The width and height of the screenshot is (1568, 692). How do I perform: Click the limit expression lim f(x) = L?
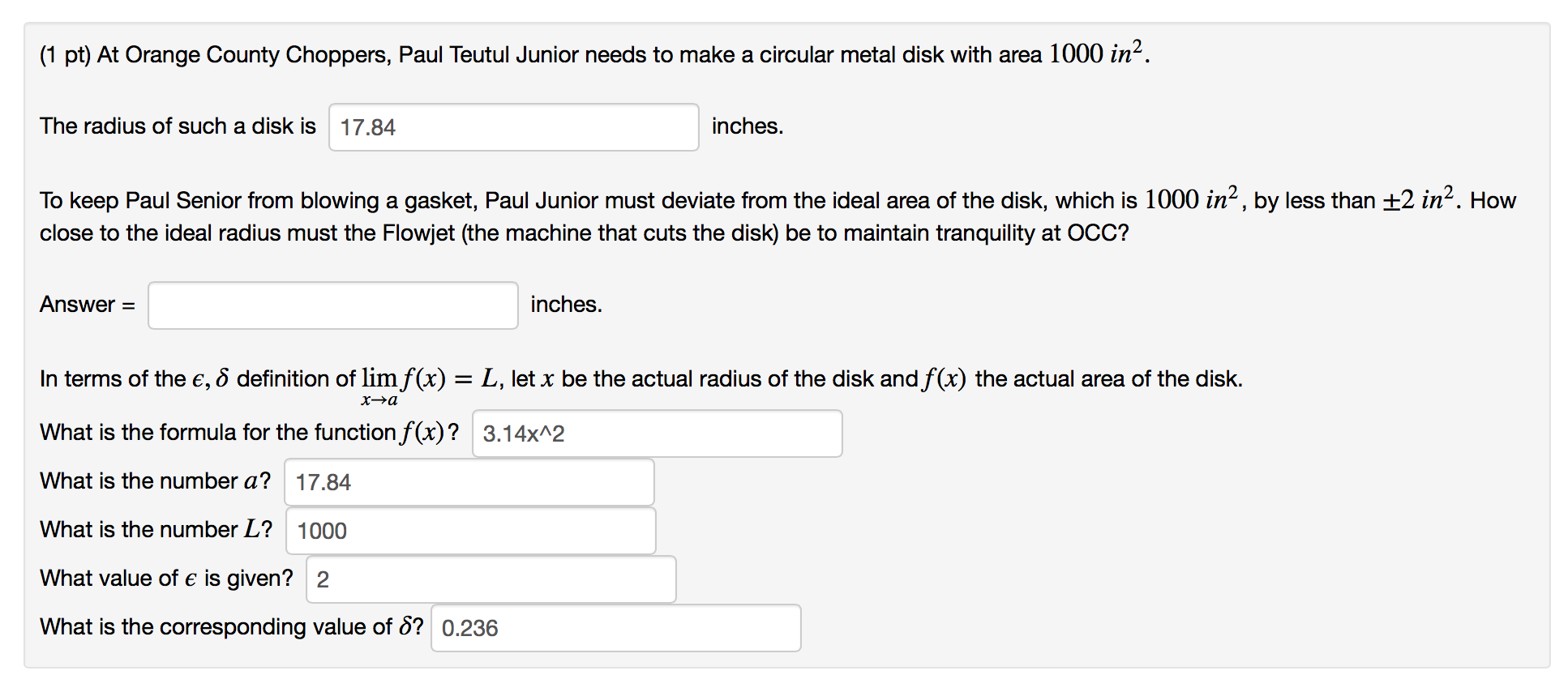[x=429, y=384]
